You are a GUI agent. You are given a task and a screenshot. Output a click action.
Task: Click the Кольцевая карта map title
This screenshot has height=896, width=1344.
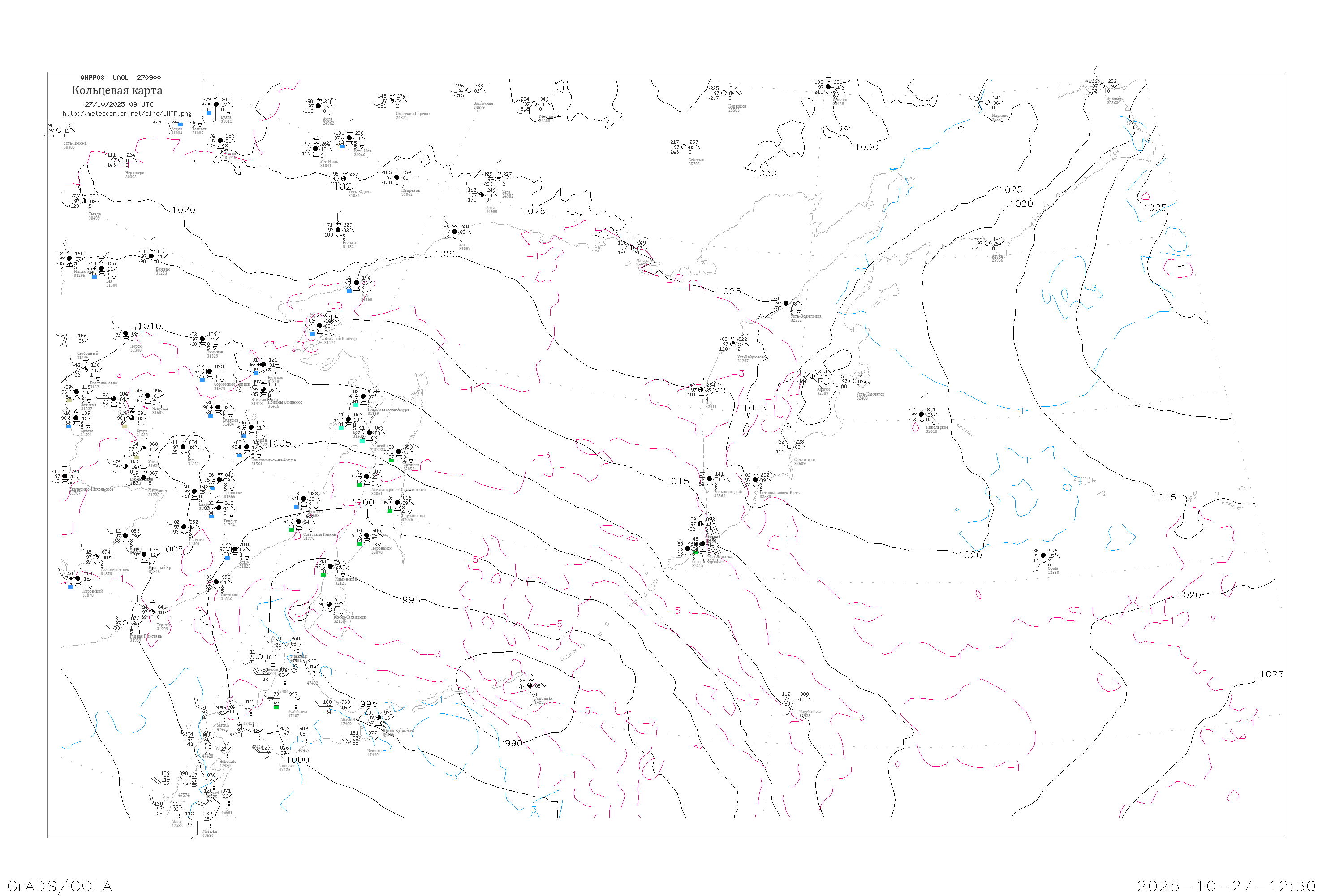click(117, 90)
